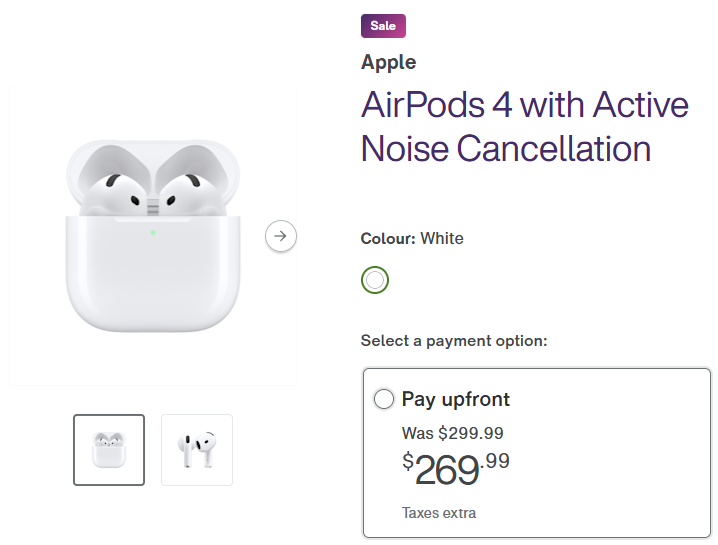Select the White colour swatch

(x=375, y=280)
